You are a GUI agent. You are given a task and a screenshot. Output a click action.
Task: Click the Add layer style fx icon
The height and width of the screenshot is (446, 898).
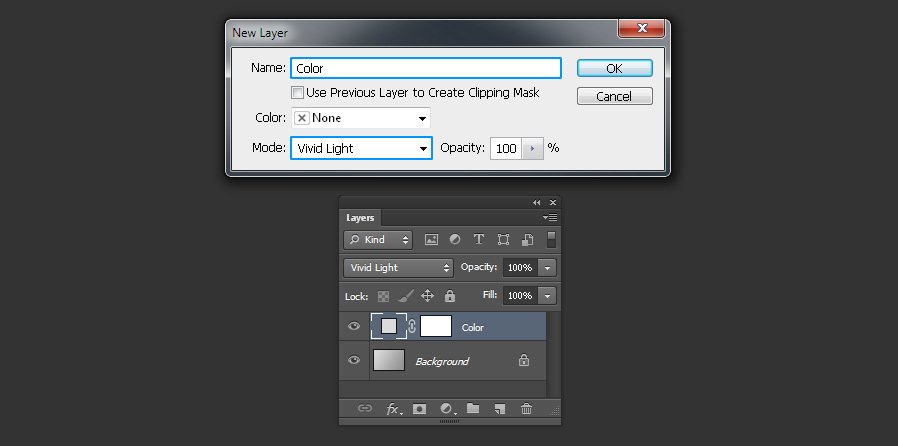click(x=393, y=409)
